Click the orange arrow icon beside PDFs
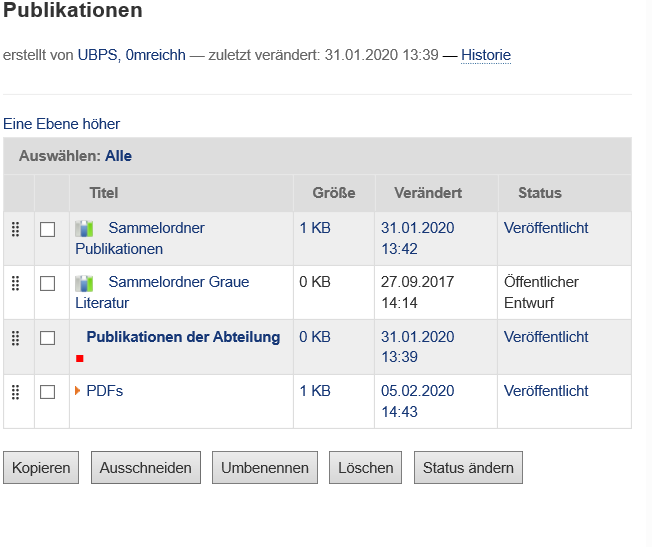The image size is (652, 547). tap(78, 391)
